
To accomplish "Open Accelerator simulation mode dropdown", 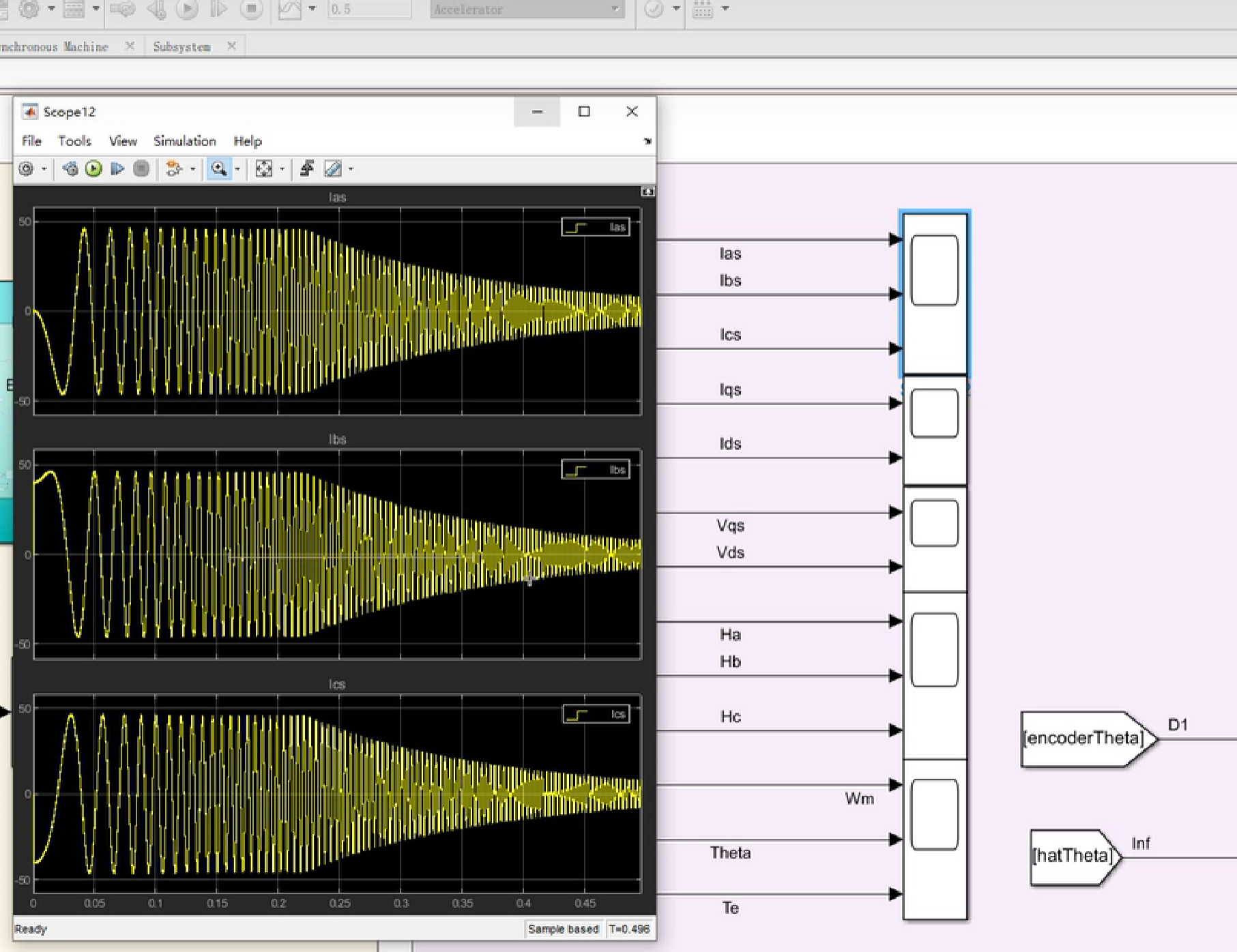I will pos(527,10).
